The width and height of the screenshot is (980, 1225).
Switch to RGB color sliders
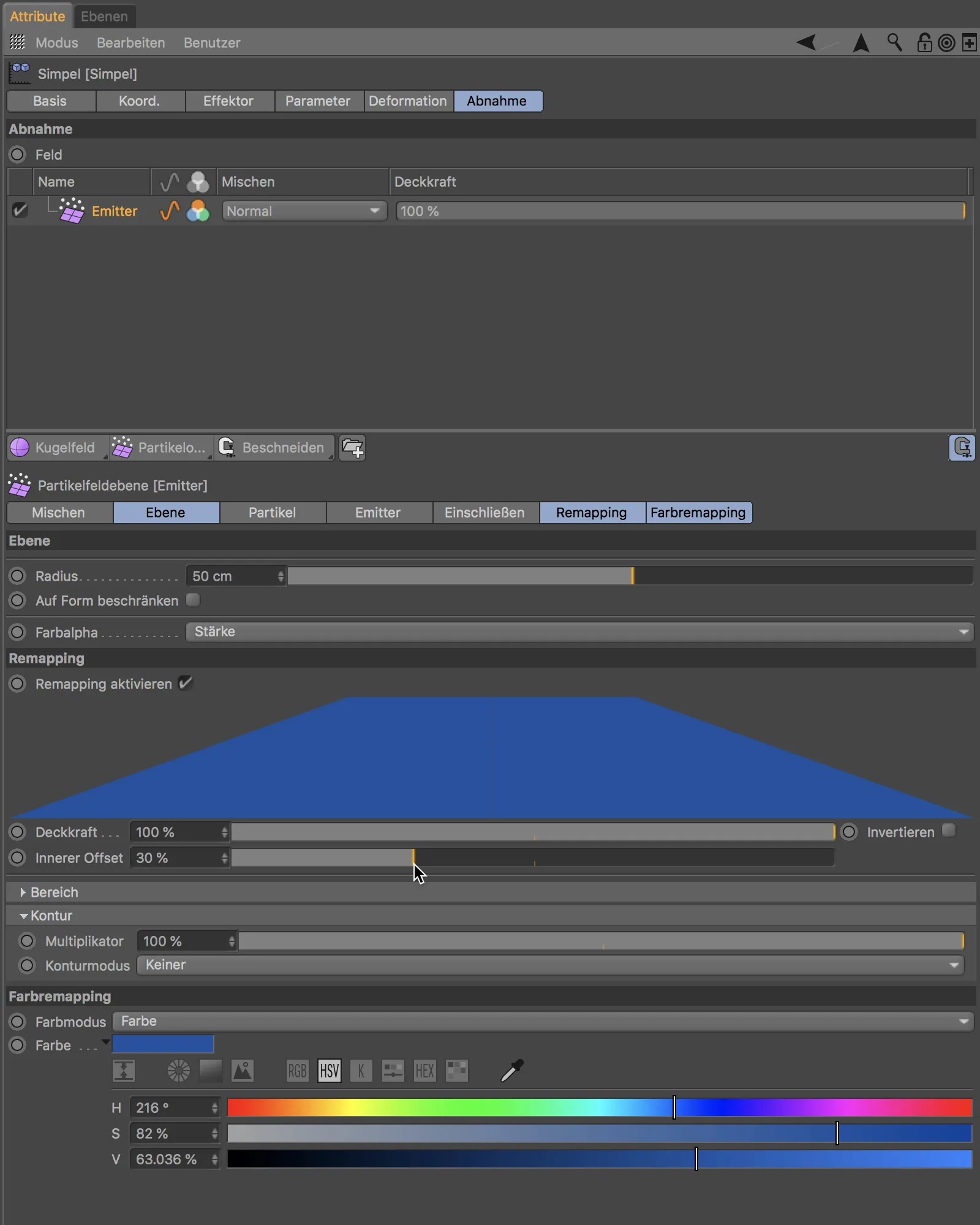pos(297,1071)
